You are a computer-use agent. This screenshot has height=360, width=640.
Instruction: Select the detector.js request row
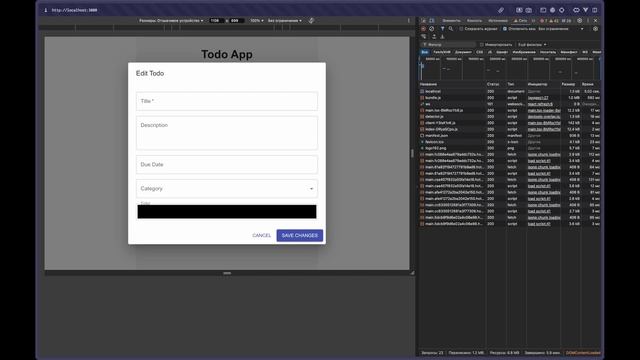(x=509, y=117)
